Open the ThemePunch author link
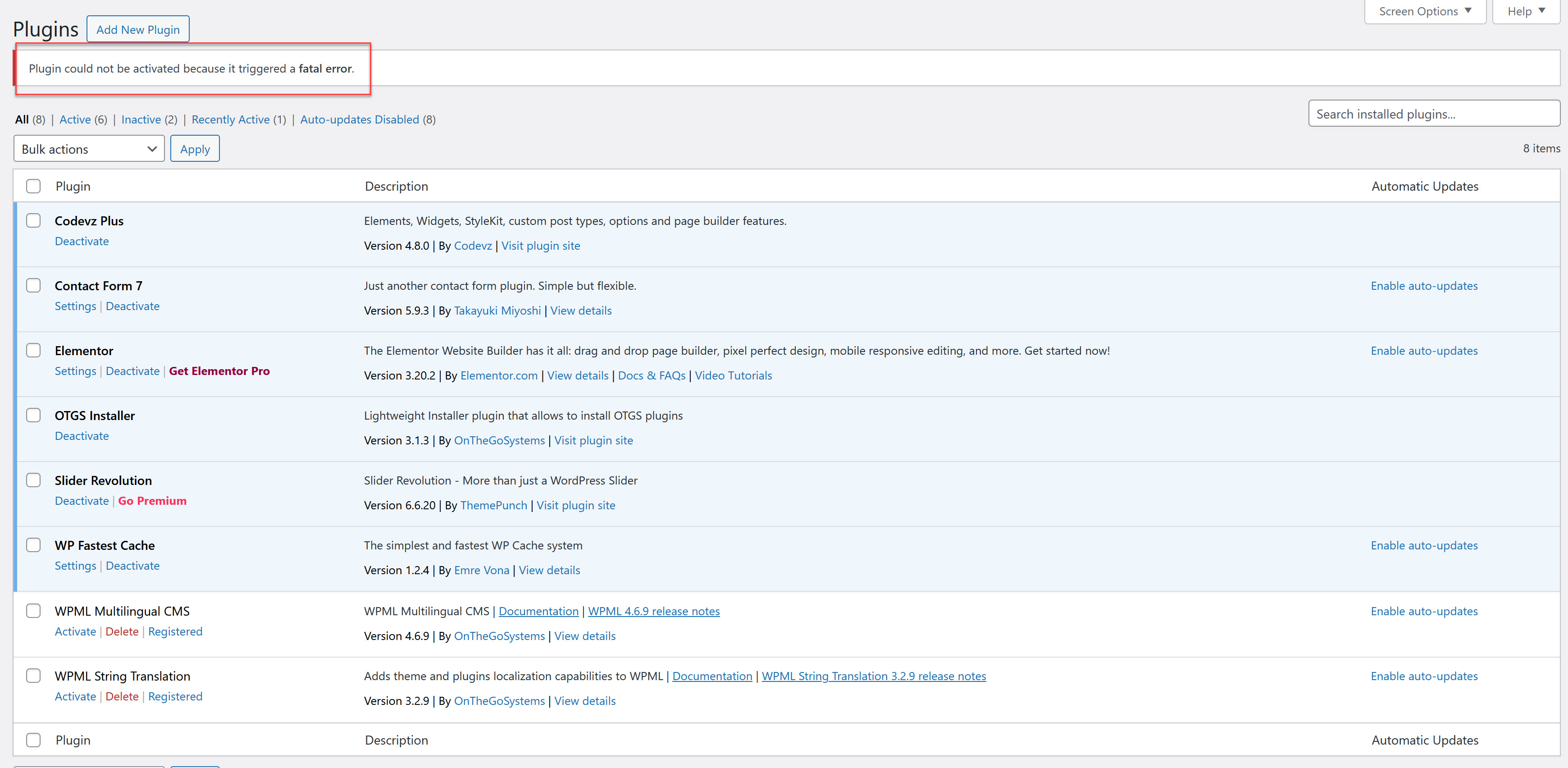Viewport: 1568px width, 768px height. pos(494,505)
